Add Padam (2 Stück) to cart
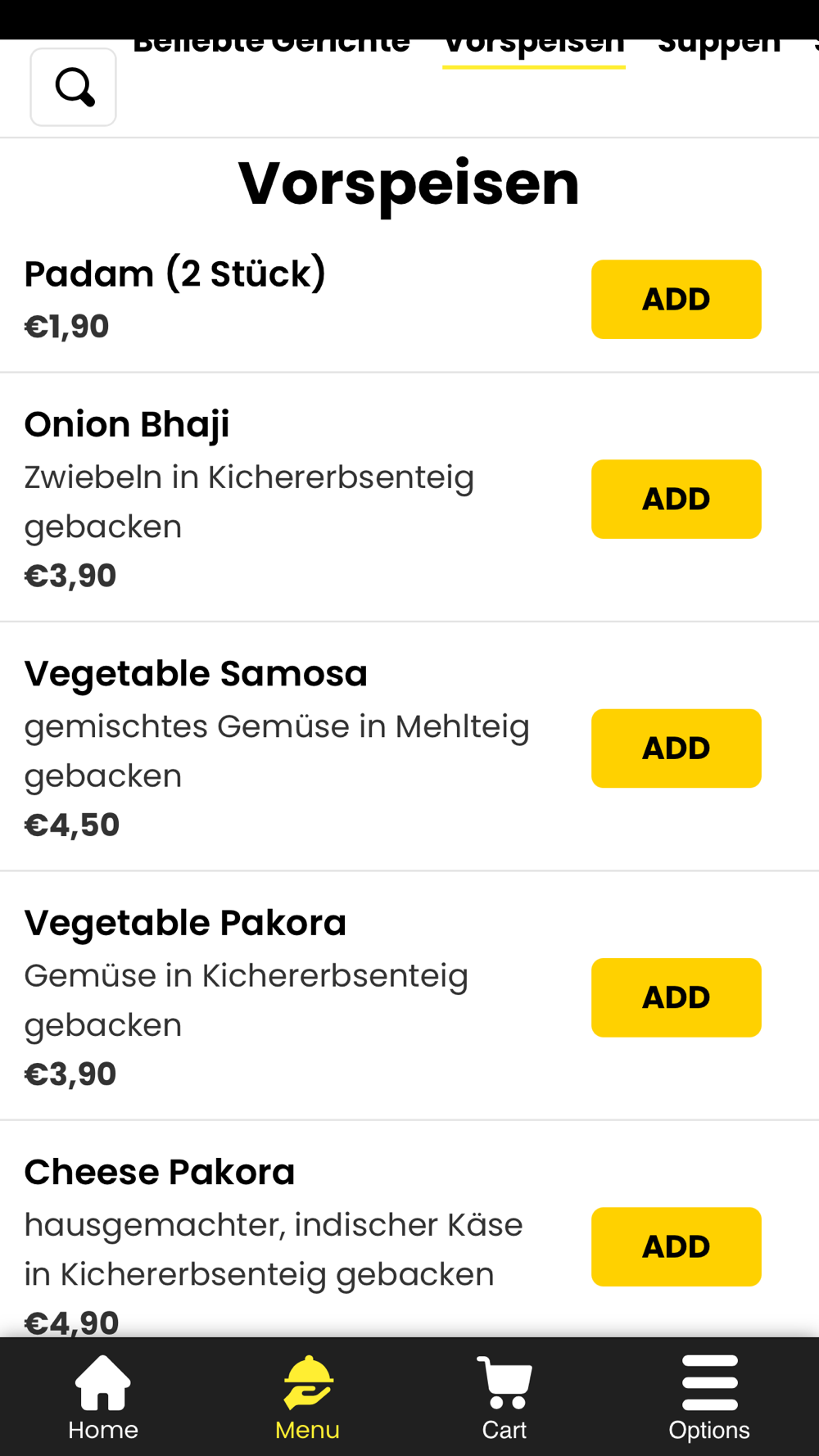Screen dimensions: 819x1456 [676, 300]
